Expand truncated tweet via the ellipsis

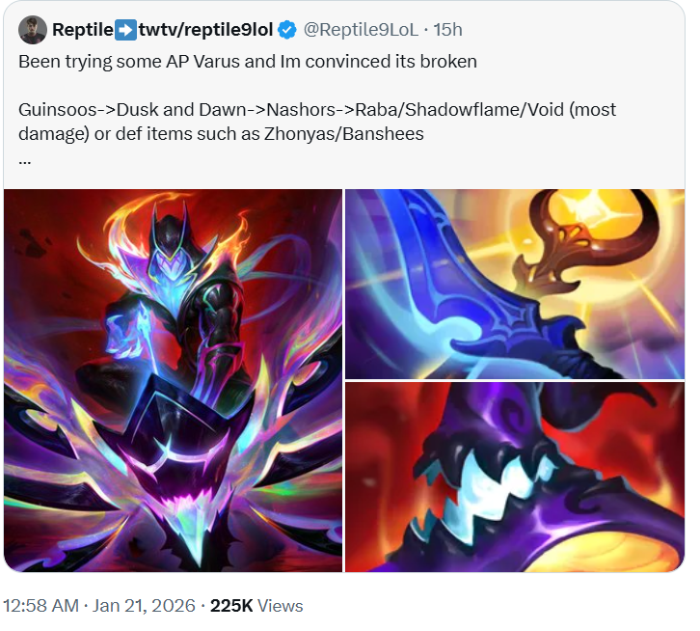(x=25, y=161)
